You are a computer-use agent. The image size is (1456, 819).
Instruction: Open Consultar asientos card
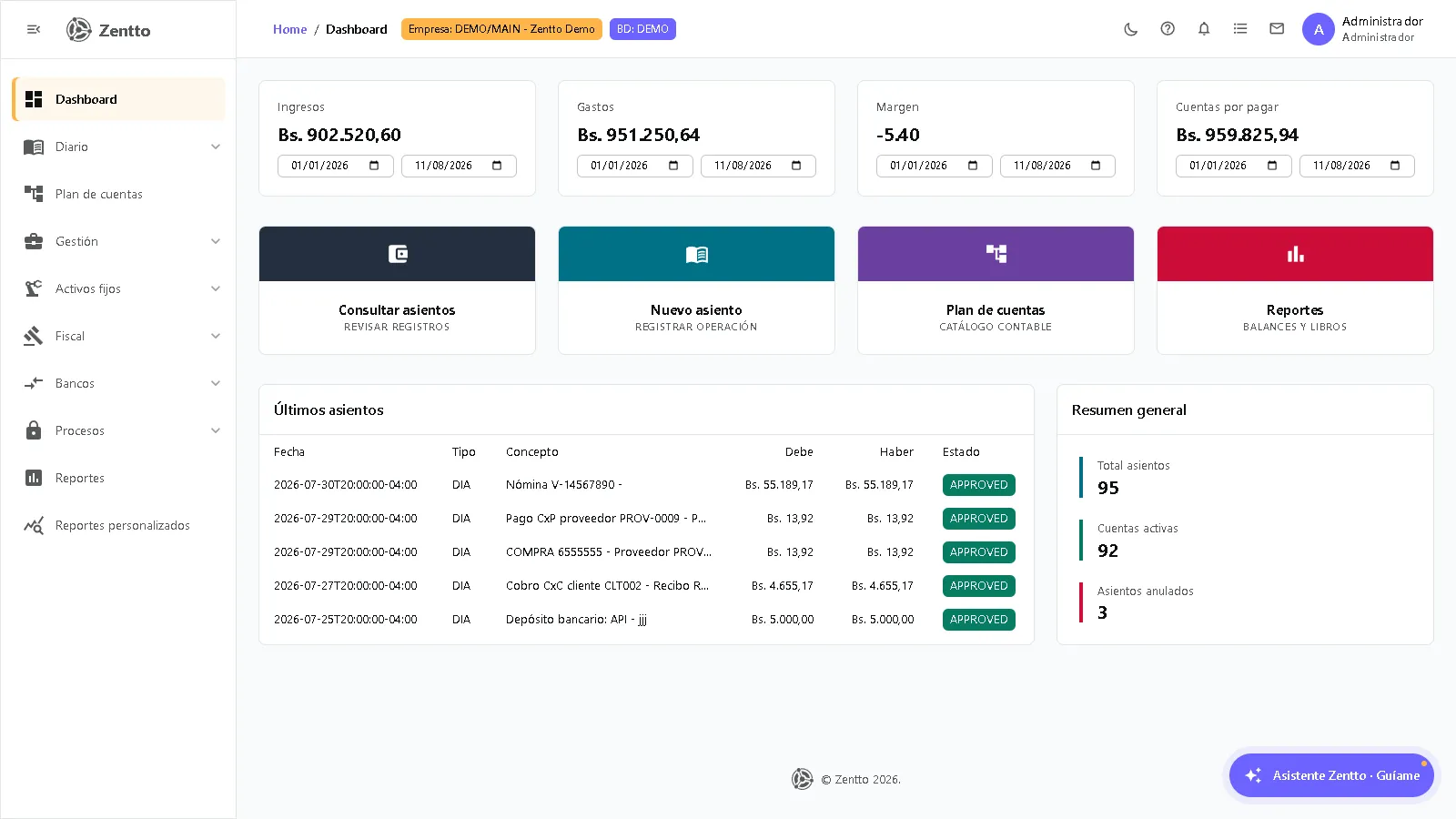(397, 290)
